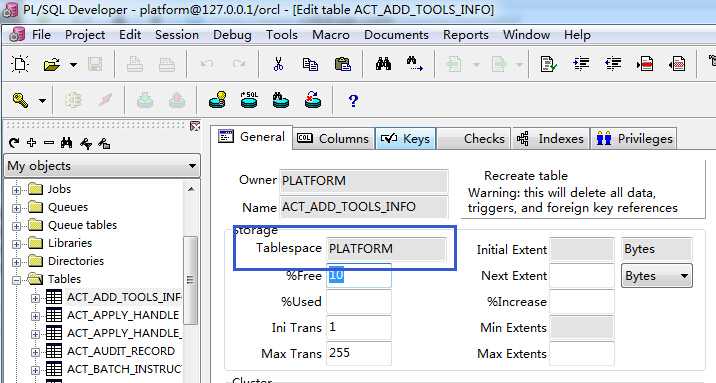
Task: Close the object browser panel
Action: 195,126
